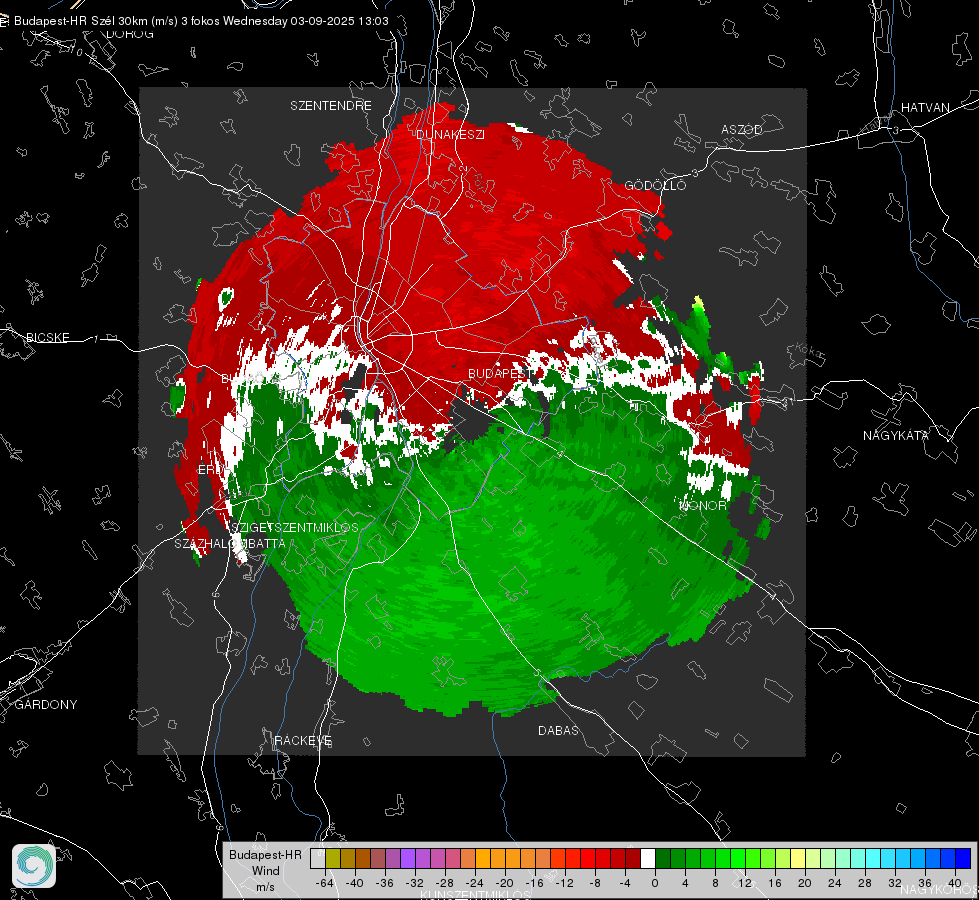
Task: Click the '-40' legend scale value
Action: (x=355, y=883)
